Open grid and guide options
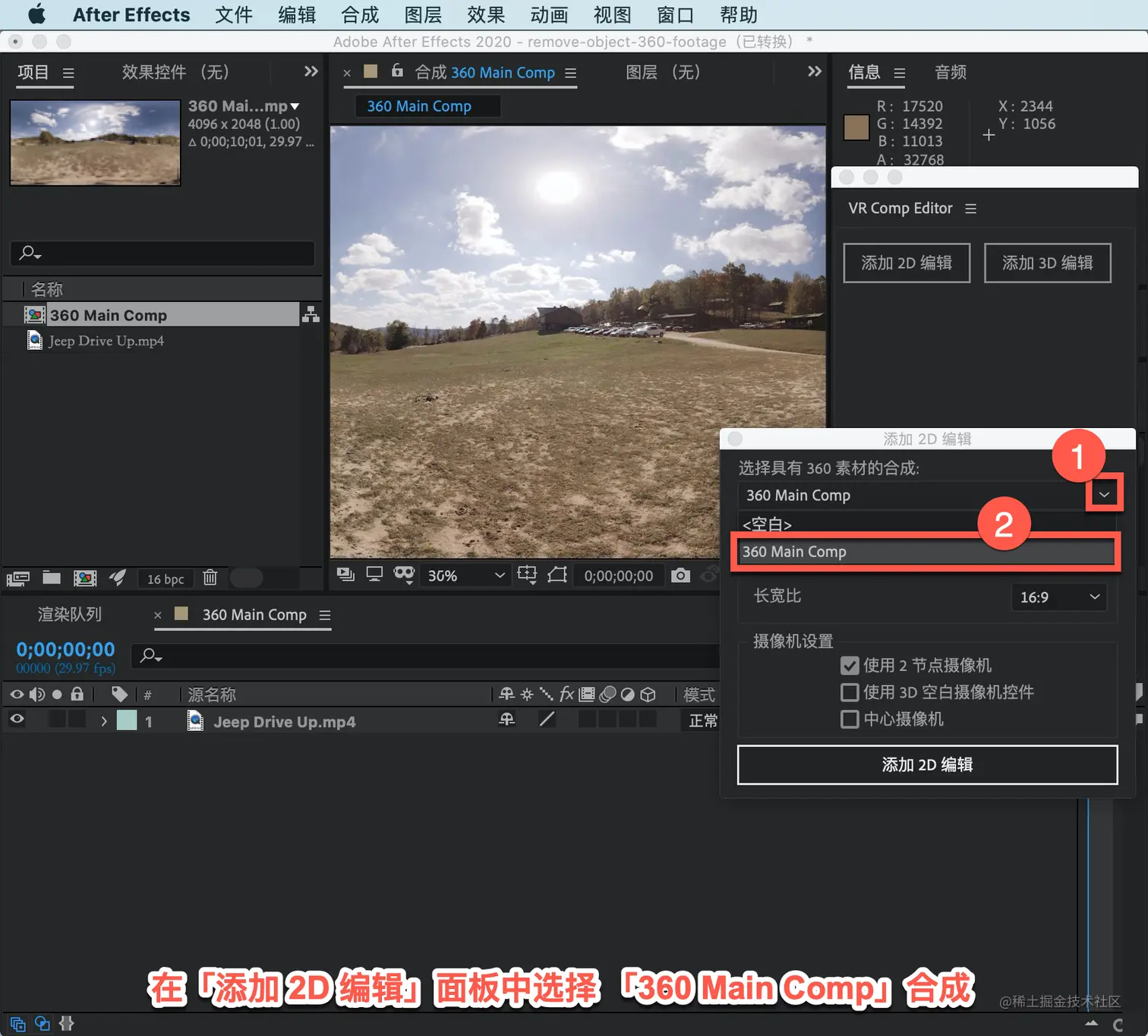 tap(527, 575)
